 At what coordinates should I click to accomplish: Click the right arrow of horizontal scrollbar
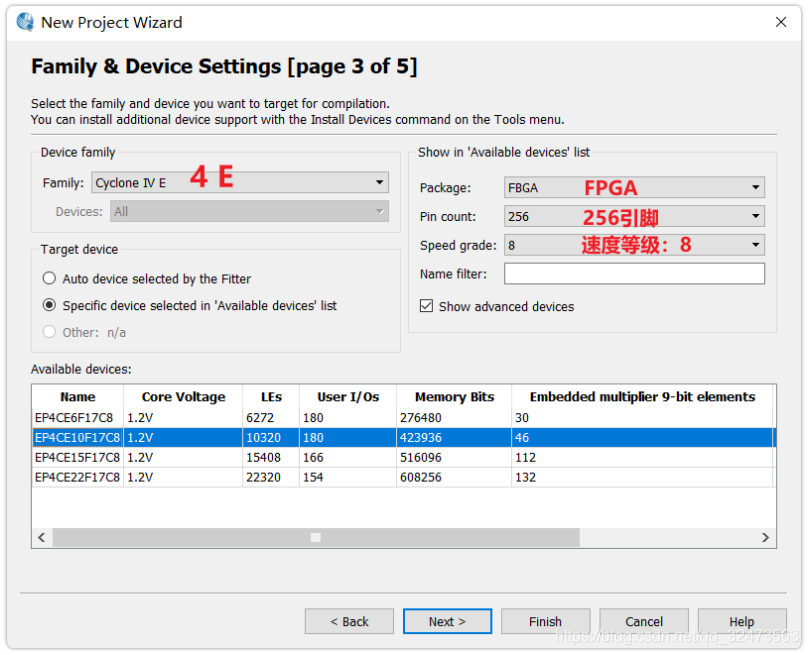(766, 537)
